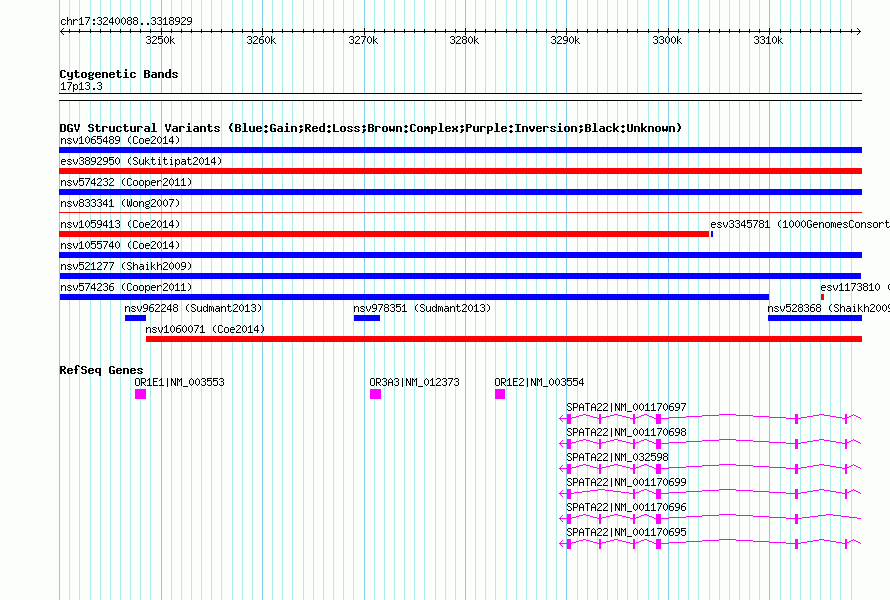Screen dimensions: 890x600
Task: Click the nsv574232 (Cooper2011) label
Action: tap(126, 182)
